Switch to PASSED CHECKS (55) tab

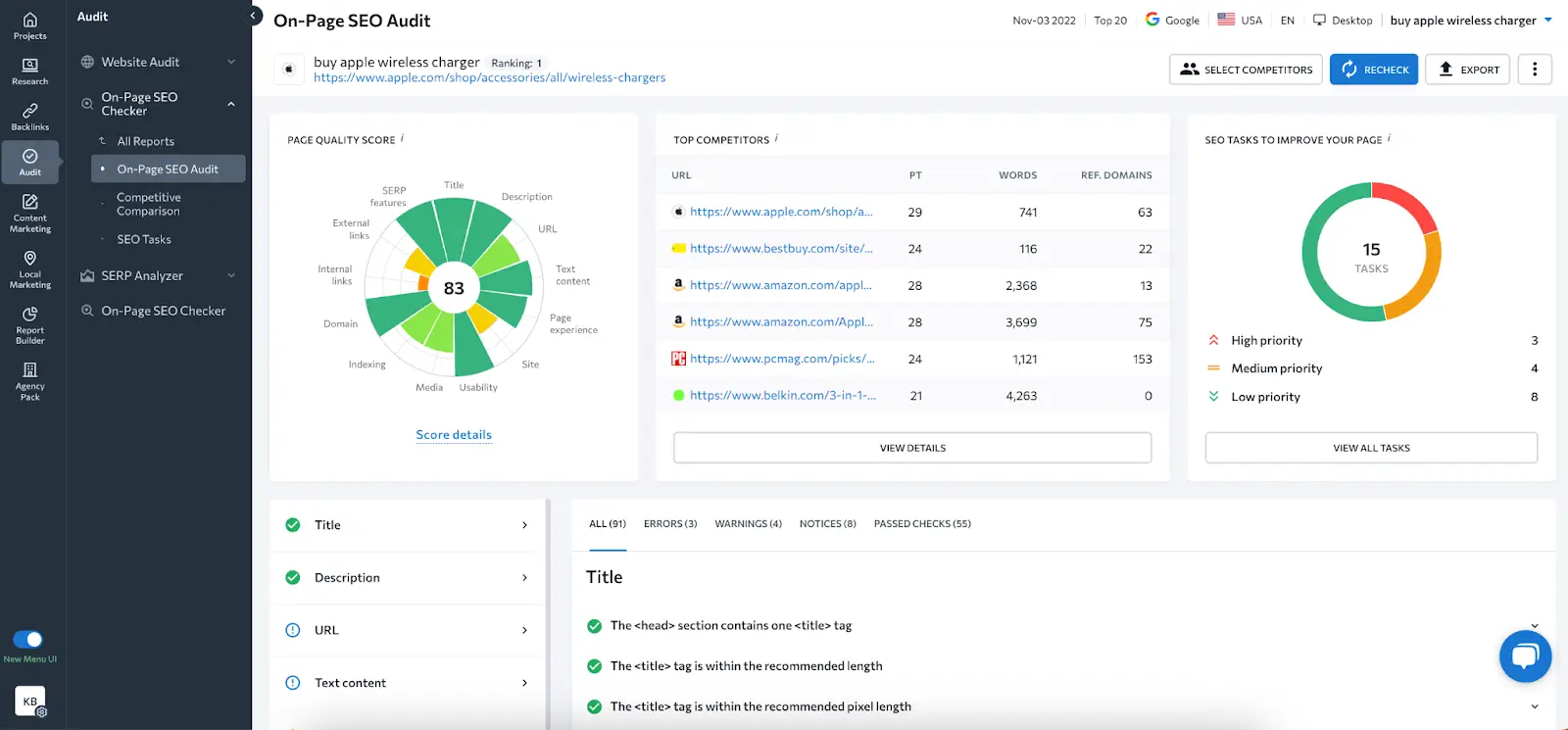click(x=922, y=524)
